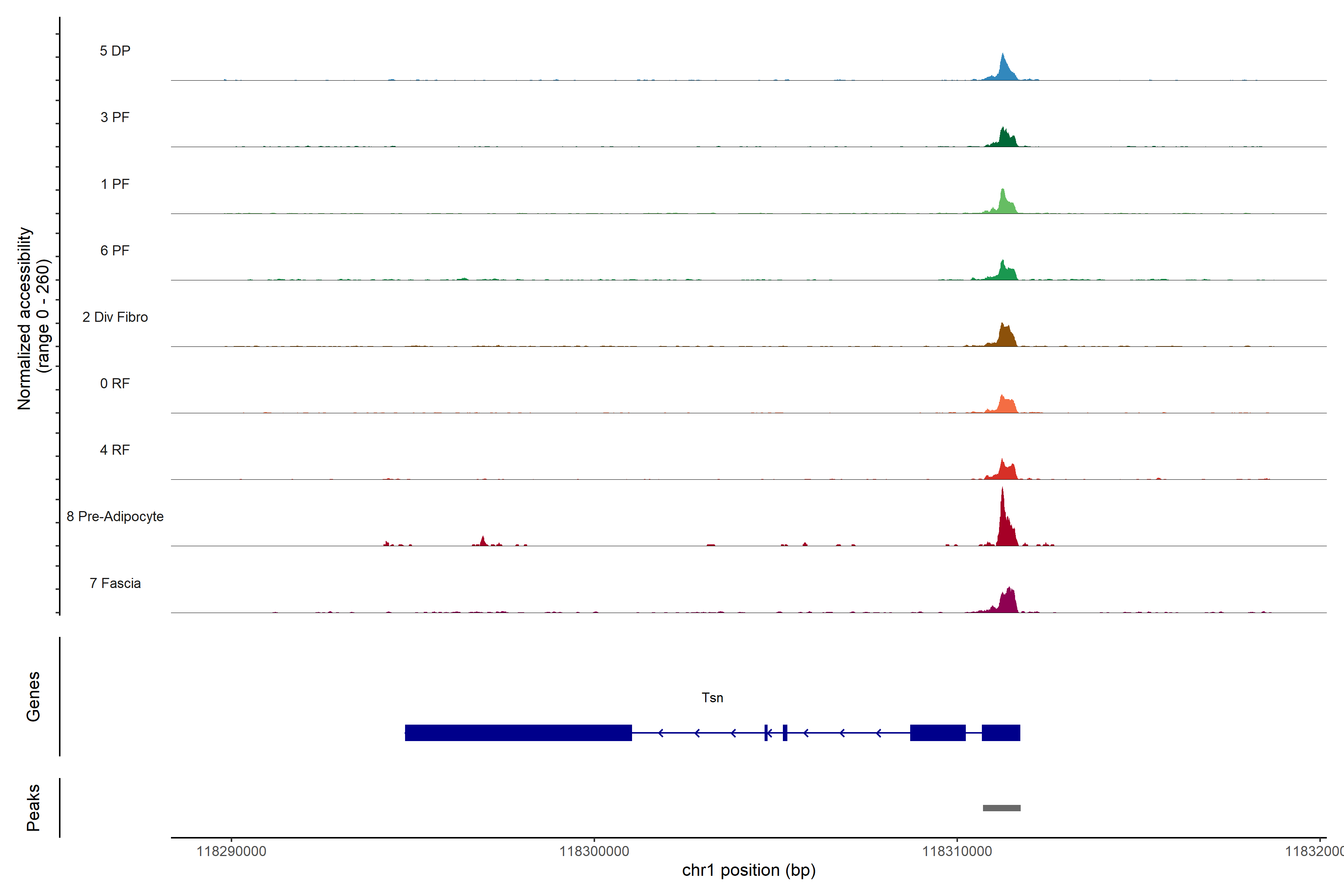Viewport: 1344px width, 896px height.
Task: Click the 4 RF track label
Action: [x=115, y=450]
